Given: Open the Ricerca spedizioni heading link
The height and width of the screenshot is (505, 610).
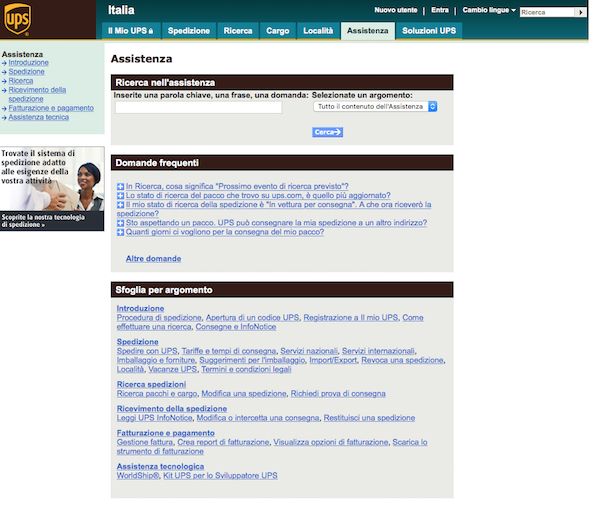Looking at the screenshot, I should pos(151,384).
